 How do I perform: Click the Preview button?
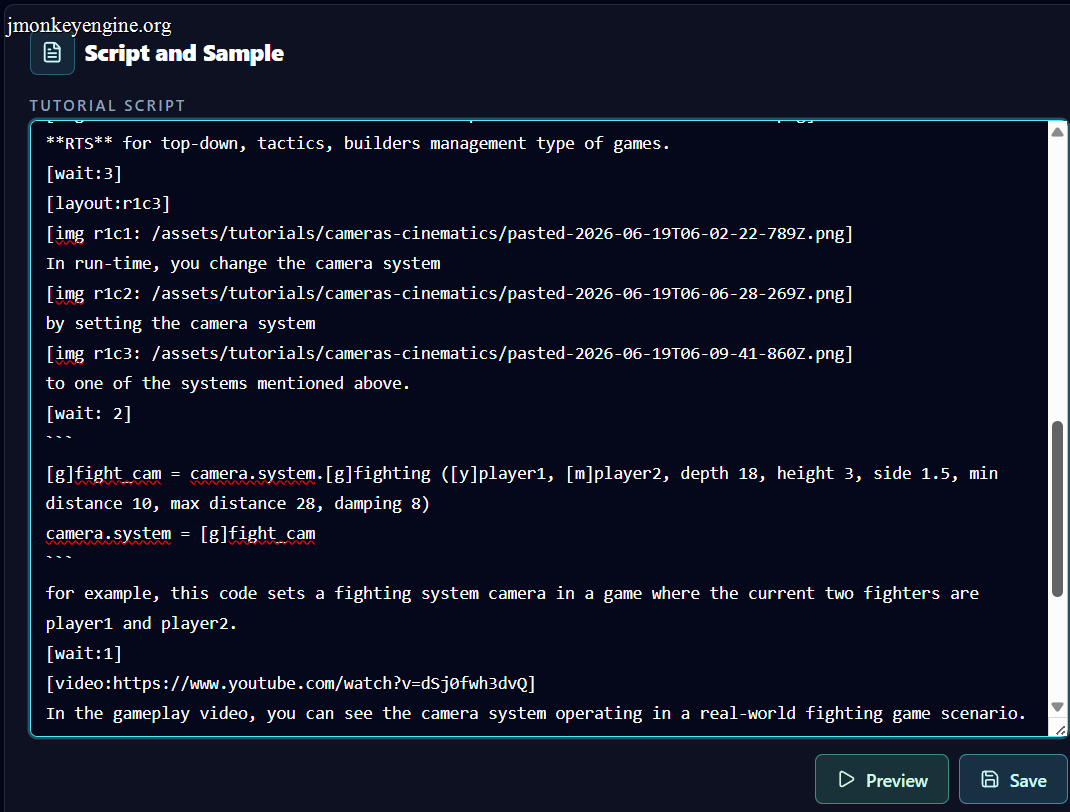(882, 779)
